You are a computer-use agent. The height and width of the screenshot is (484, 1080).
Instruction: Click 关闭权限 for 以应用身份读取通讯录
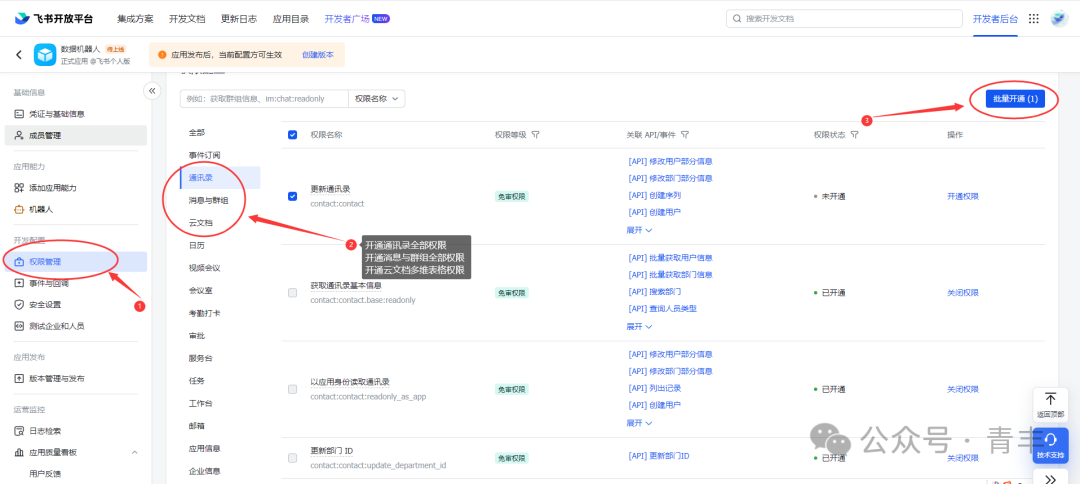tap(963, 389)
